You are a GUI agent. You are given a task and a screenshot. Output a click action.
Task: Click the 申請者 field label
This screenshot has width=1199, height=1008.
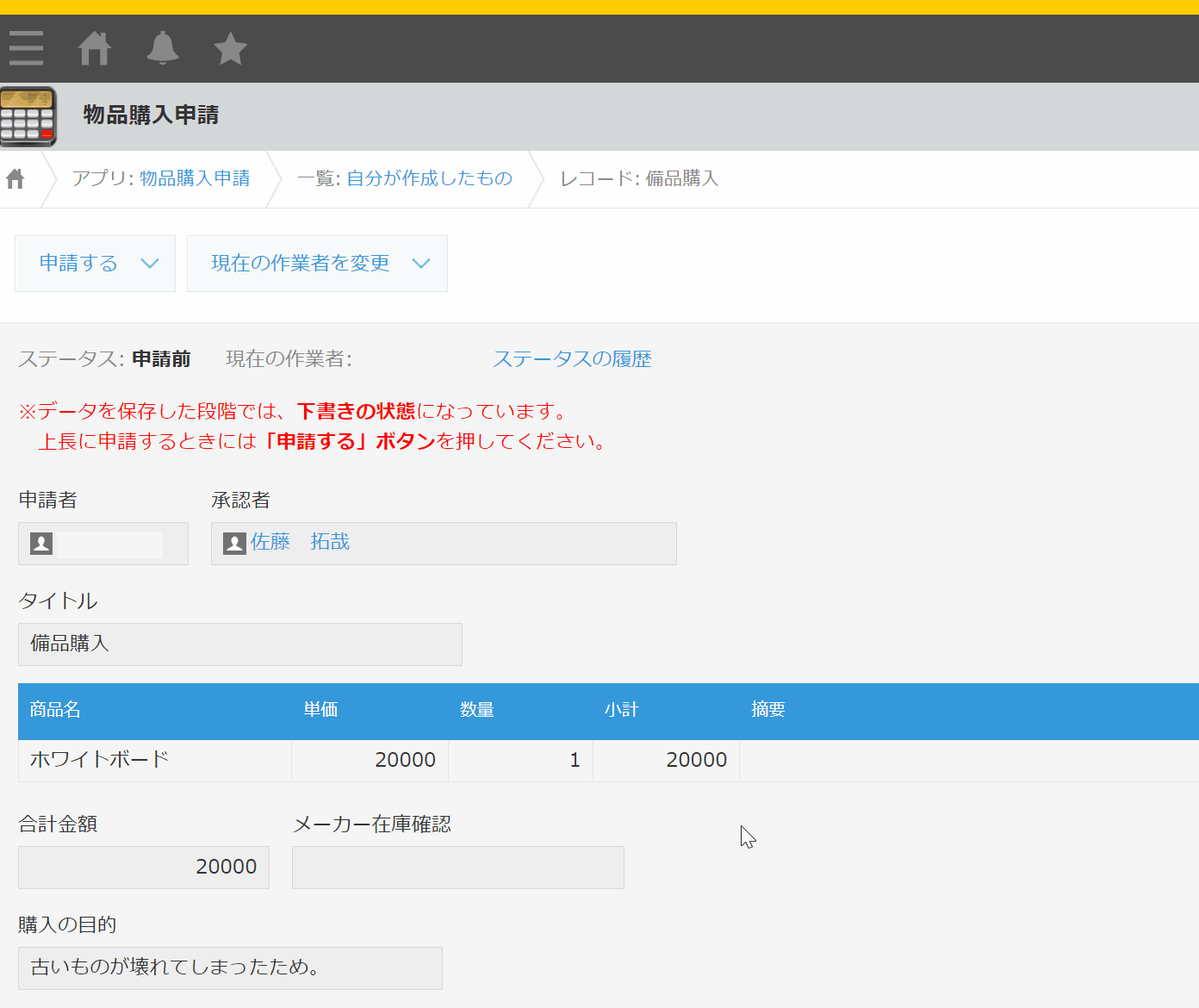click(x=48, y=501)
